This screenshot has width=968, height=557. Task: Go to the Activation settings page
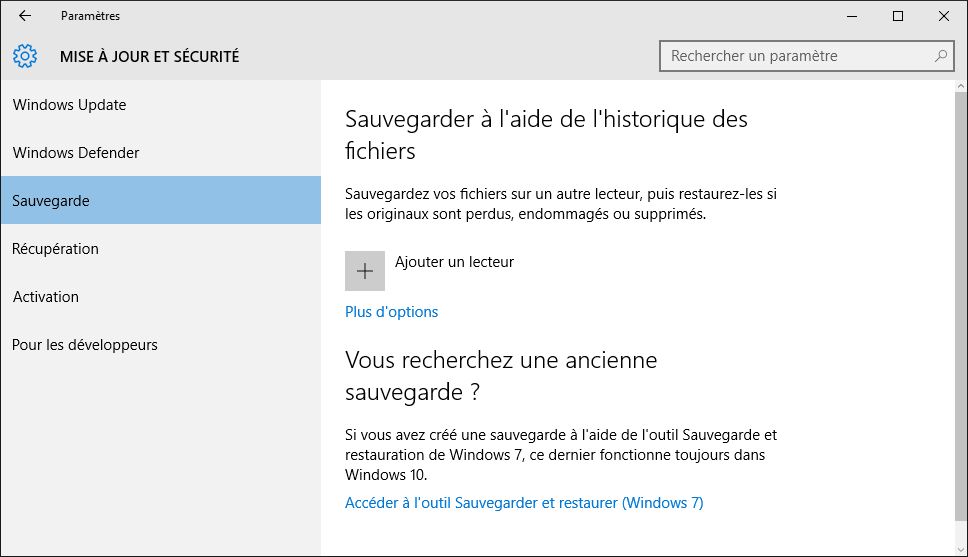pos(46,297)
